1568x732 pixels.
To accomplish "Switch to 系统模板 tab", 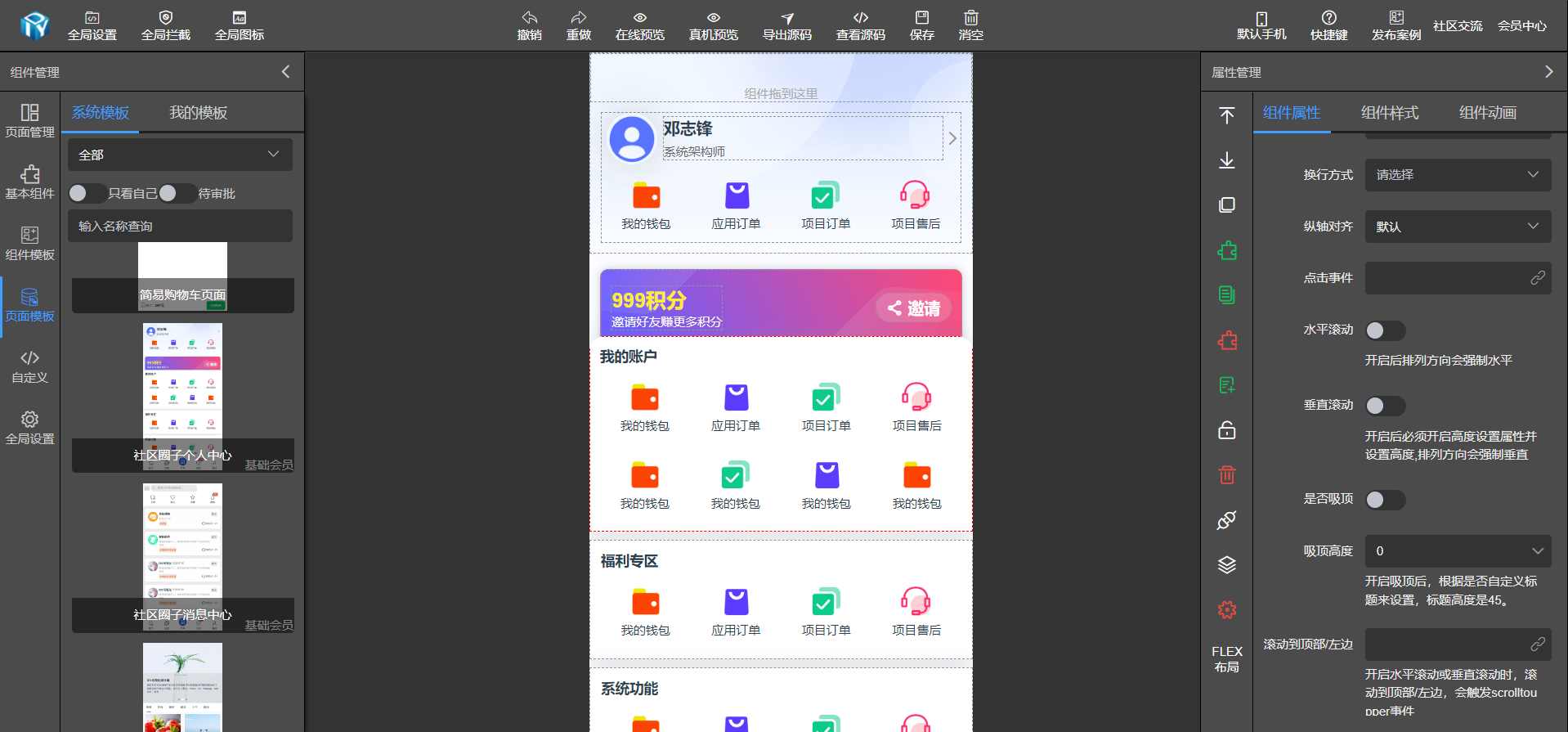I will tap(101, 113).
